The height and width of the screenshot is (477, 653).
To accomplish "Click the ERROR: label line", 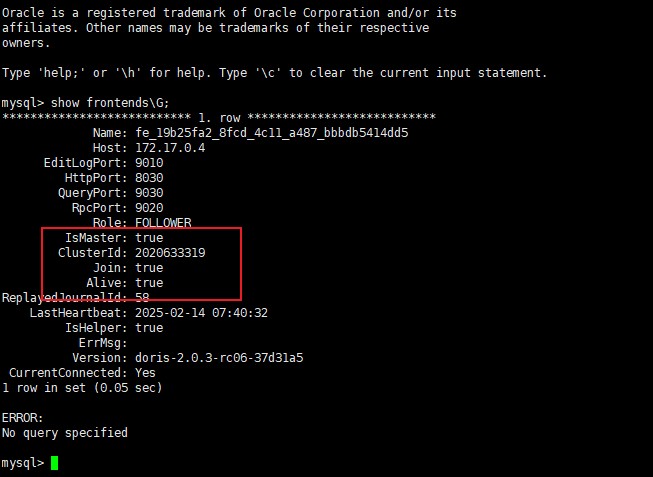I will 22,418.
